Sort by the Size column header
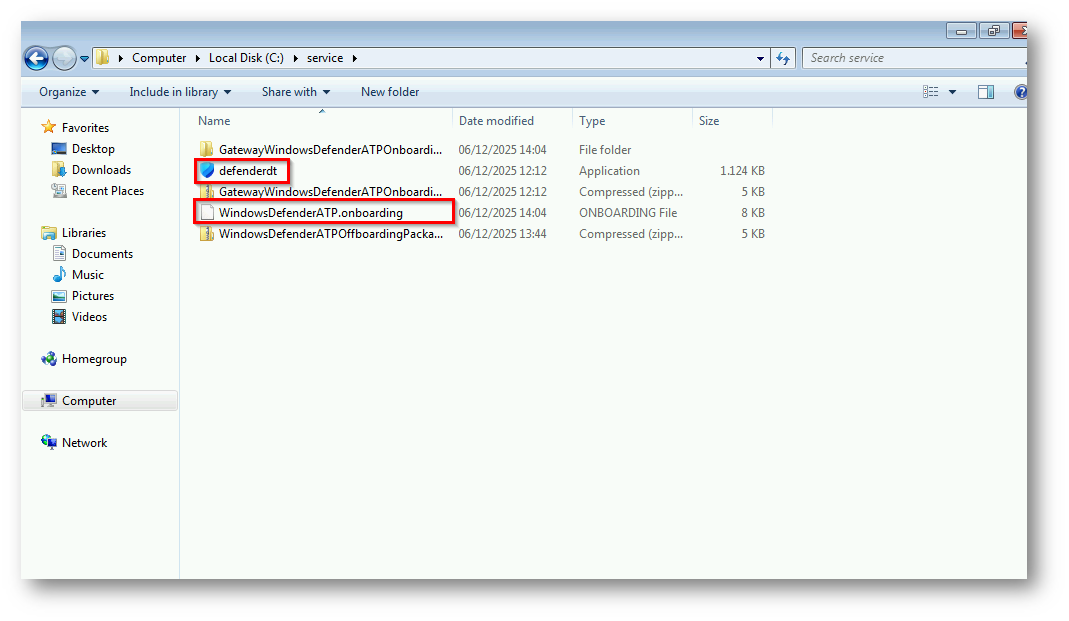 pyautogui.click(x=709, y=121)
